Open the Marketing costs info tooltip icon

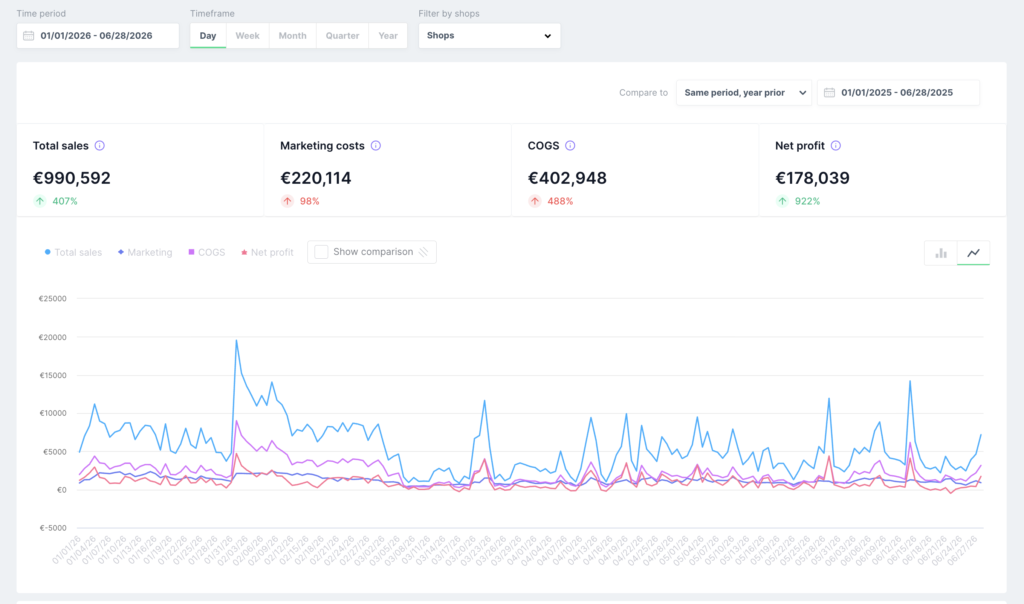tap(376, 146)
